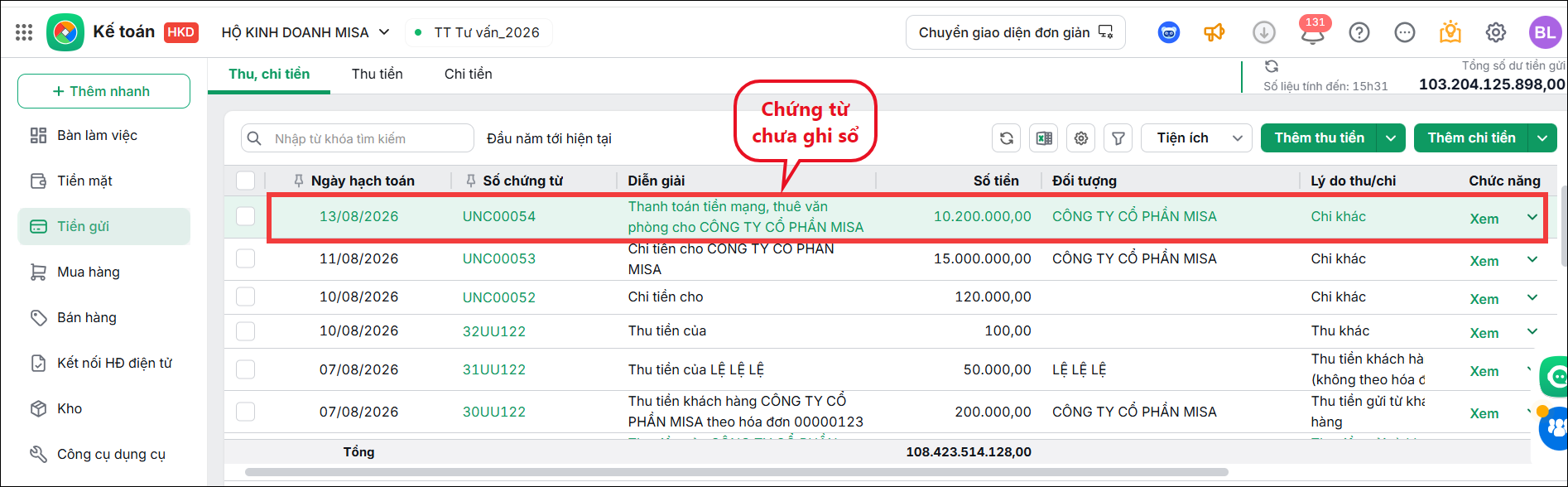Open the orange megaphone announcements icon

coord(1214,32)
